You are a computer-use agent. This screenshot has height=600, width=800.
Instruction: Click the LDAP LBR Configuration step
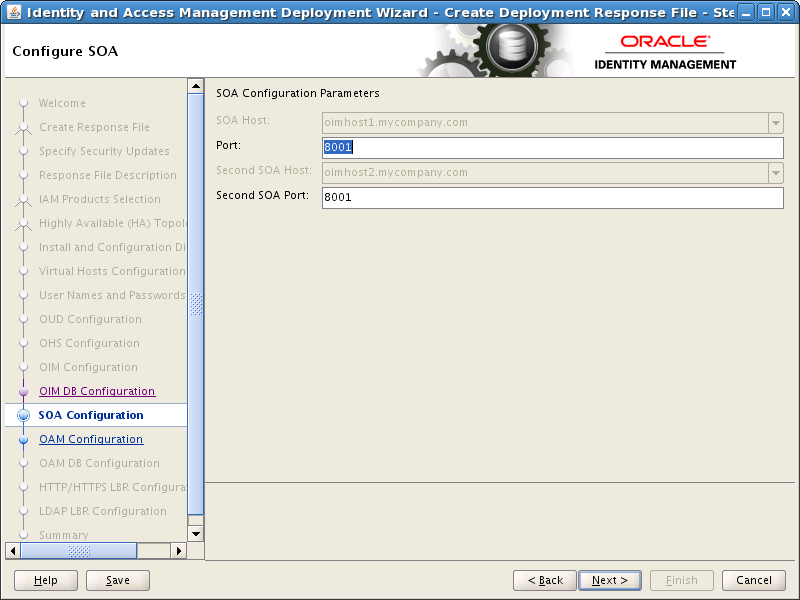[103, 511]
